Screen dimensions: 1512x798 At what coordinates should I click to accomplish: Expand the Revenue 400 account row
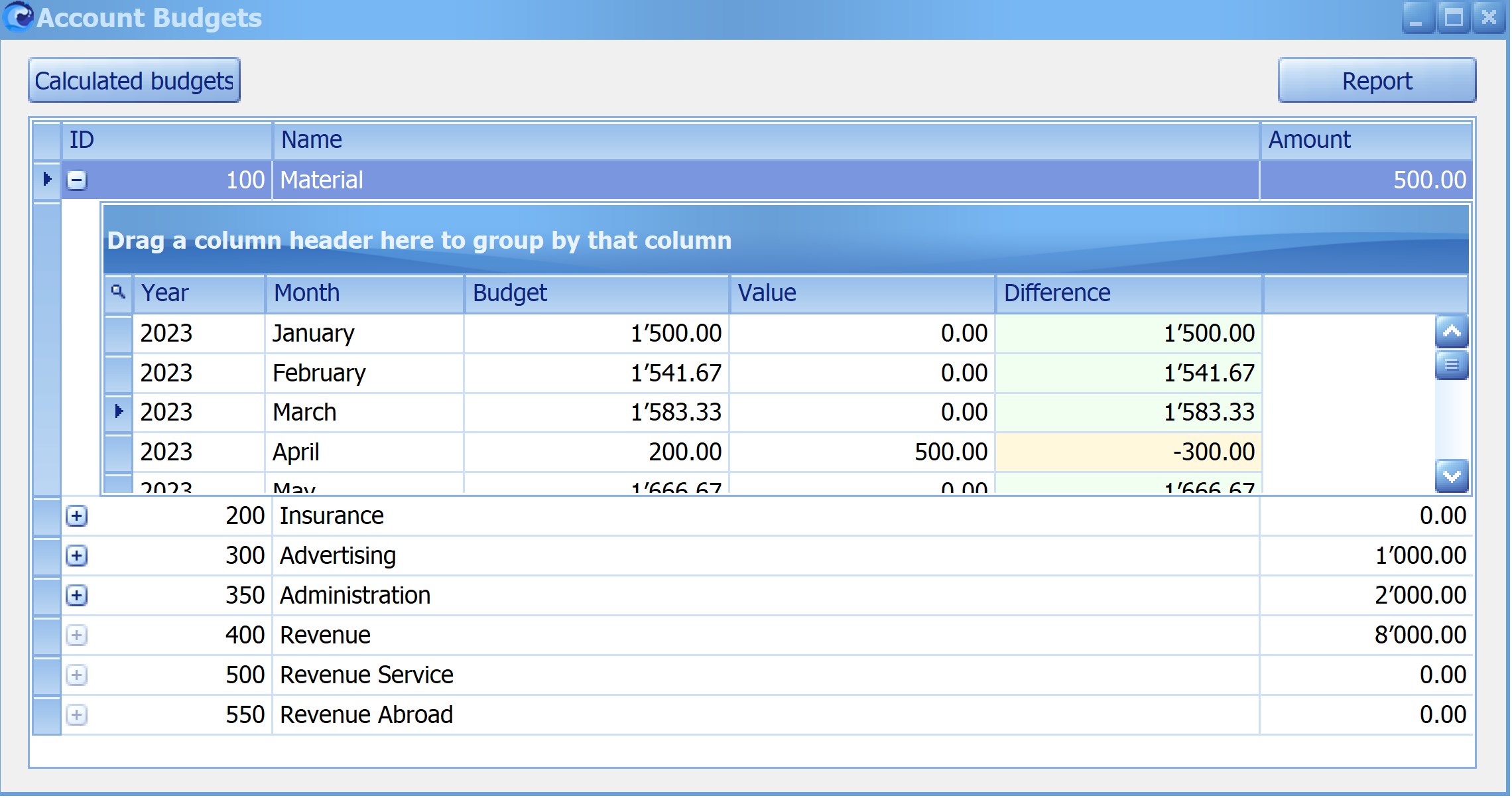(77, 635)
